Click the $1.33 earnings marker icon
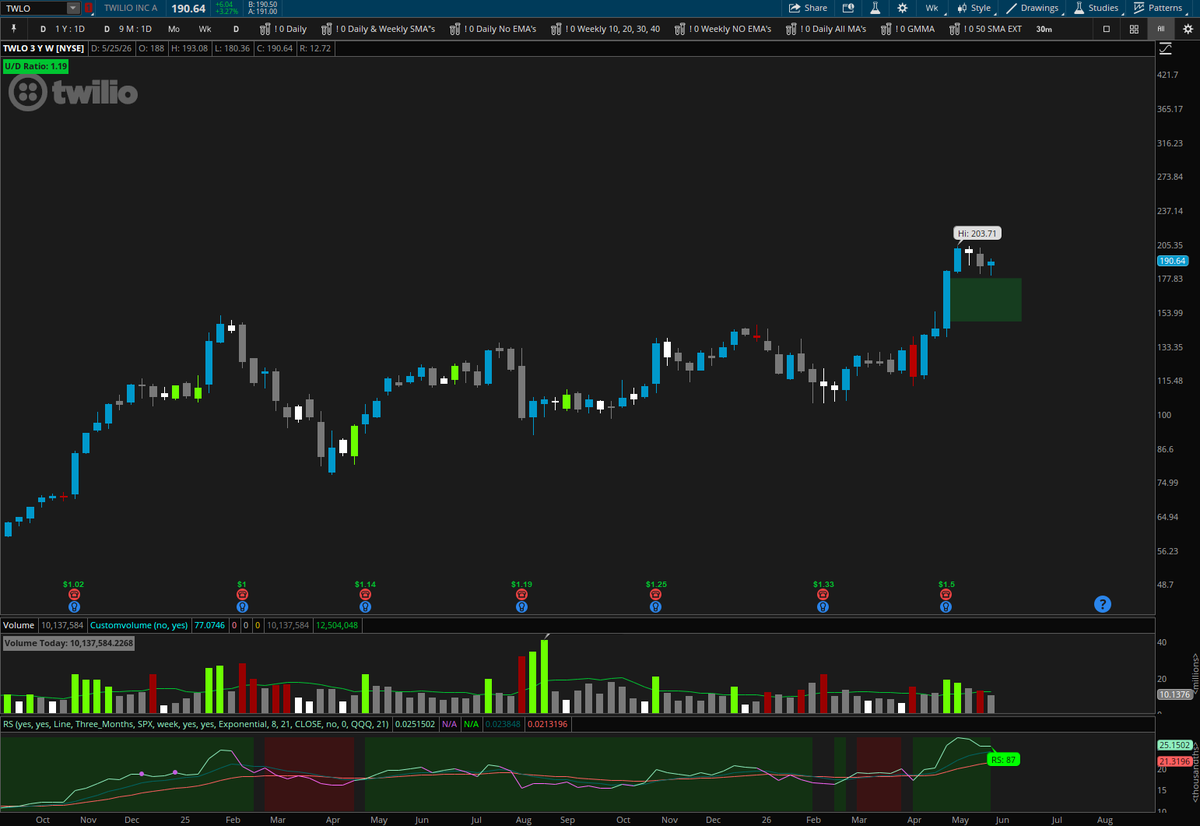 (822, 594)
